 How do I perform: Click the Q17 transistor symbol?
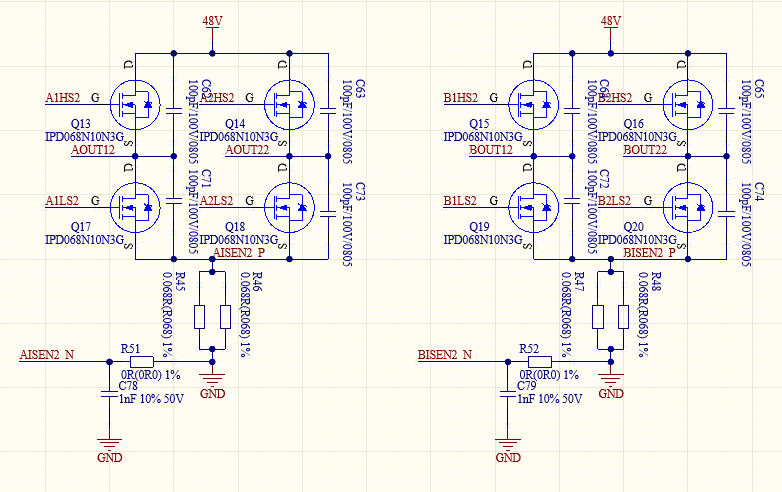pos(135,207)
